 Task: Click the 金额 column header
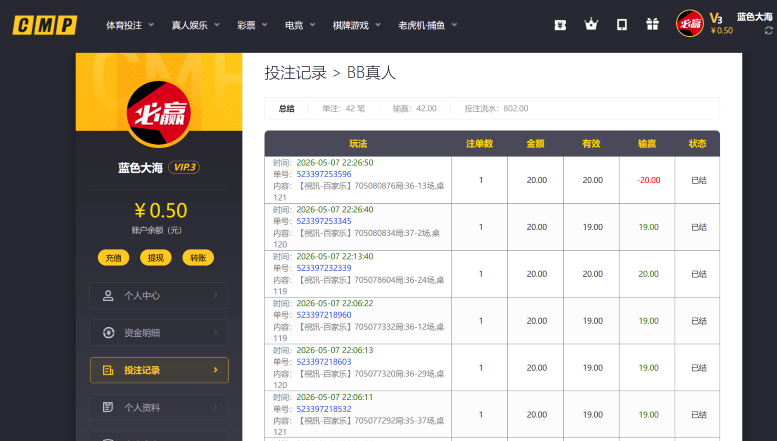tap(535, 144)
